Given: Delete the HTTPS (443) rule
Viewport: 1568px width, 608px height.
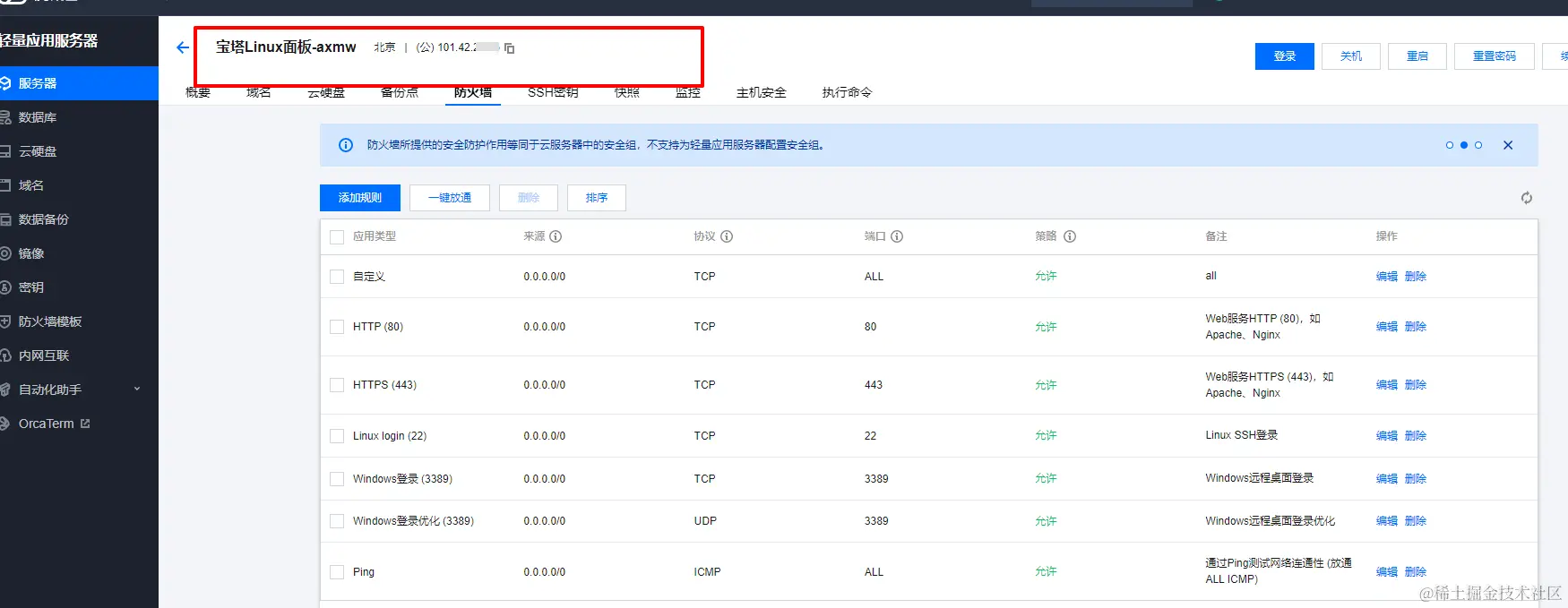Looking at the screenshot, I should 1416,385.
